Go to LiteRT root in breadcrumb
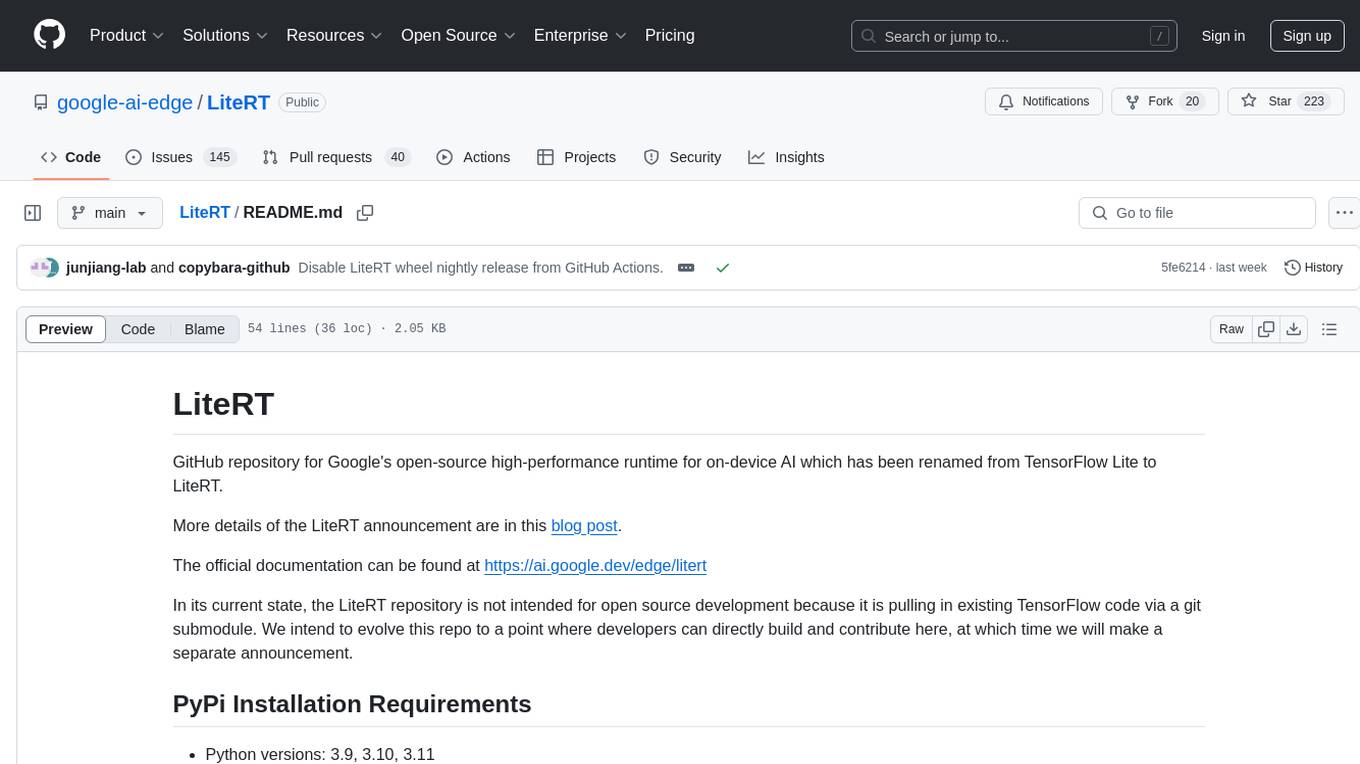This screenshot has width=1360, height=764. tap(205, 213)
